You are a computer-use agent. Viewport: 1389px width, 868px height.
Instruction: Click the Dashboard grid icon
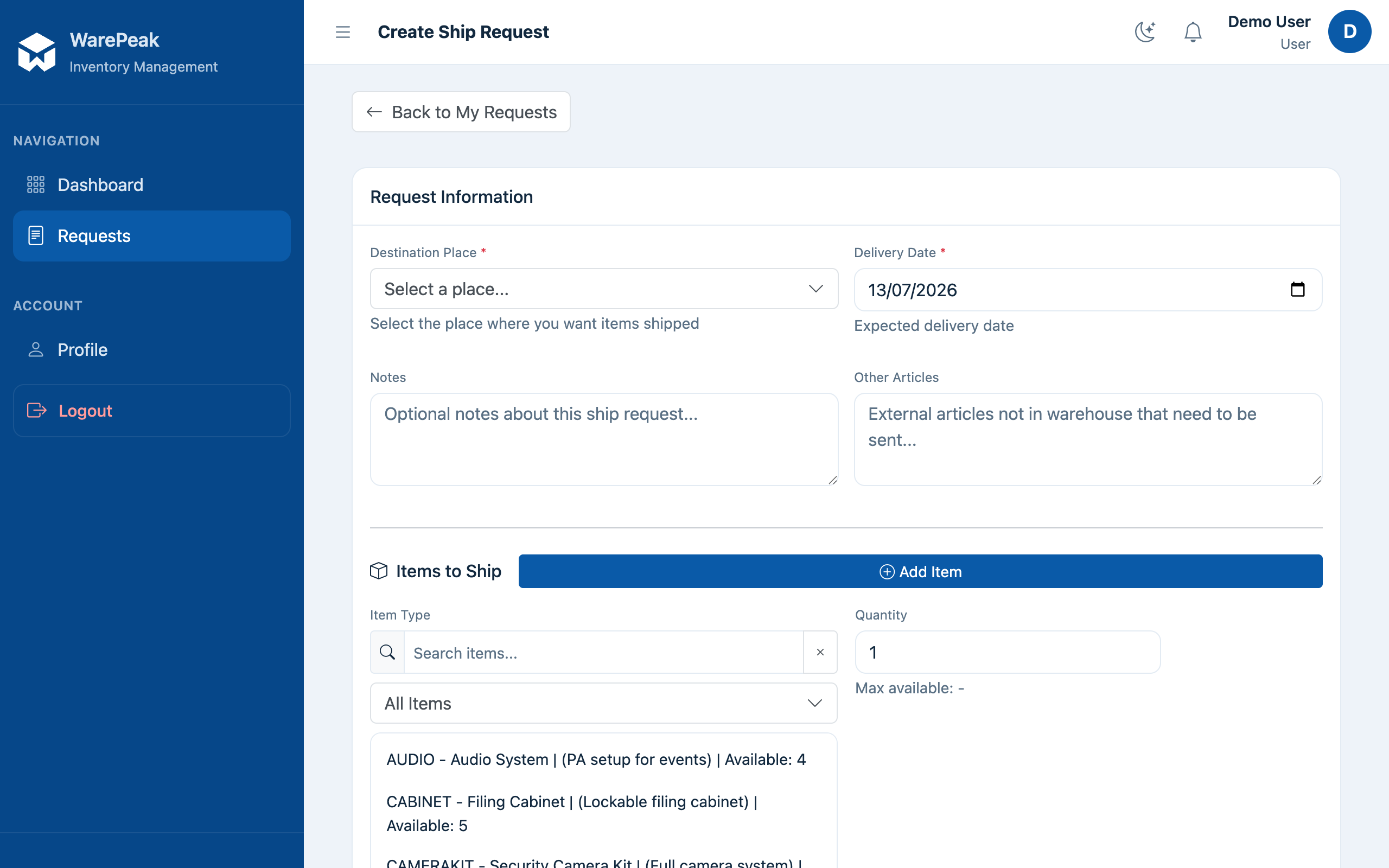point(36,185)
